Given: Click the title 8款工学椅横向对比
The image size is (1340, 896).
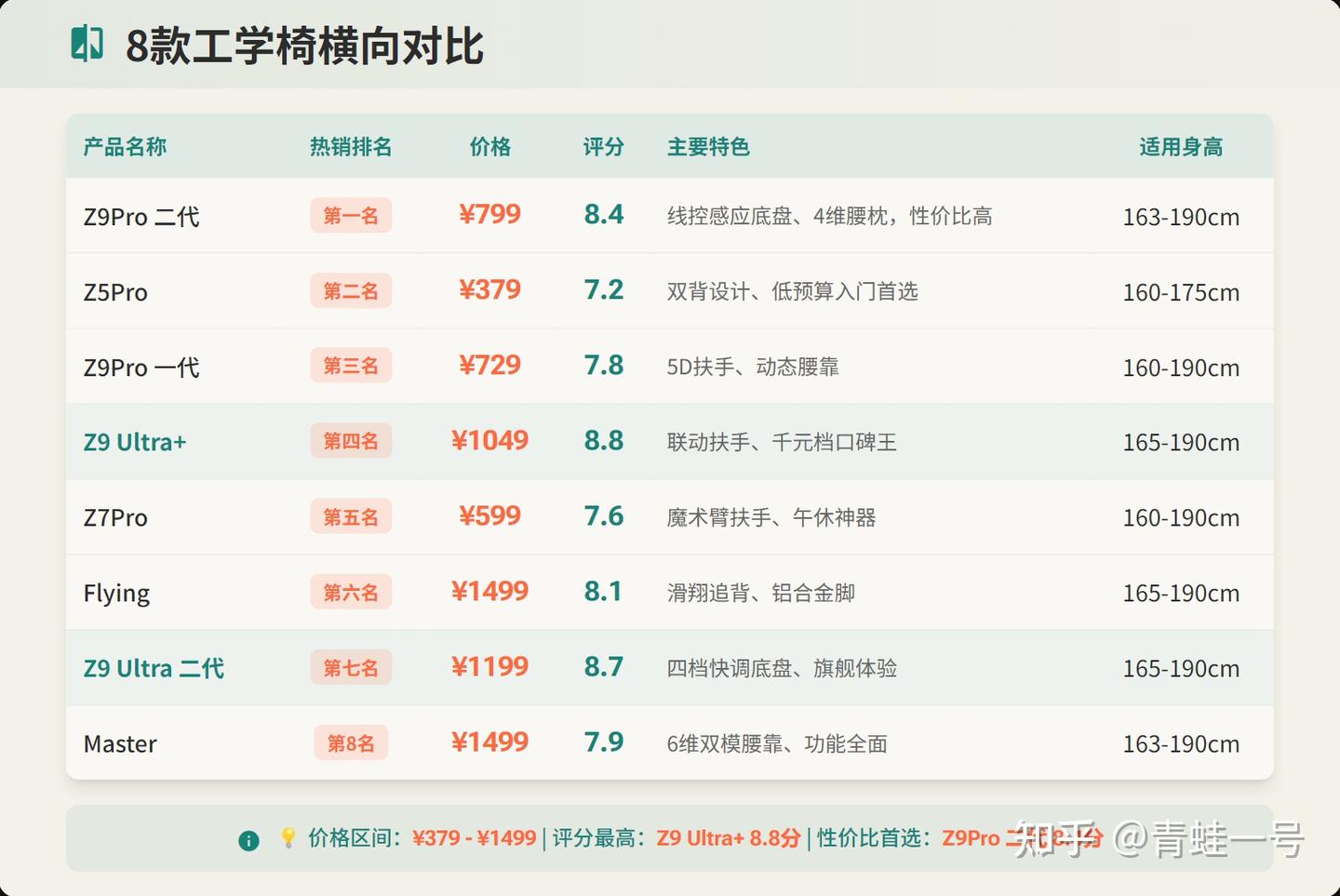Looking at the screenshot, I should 305,46.
